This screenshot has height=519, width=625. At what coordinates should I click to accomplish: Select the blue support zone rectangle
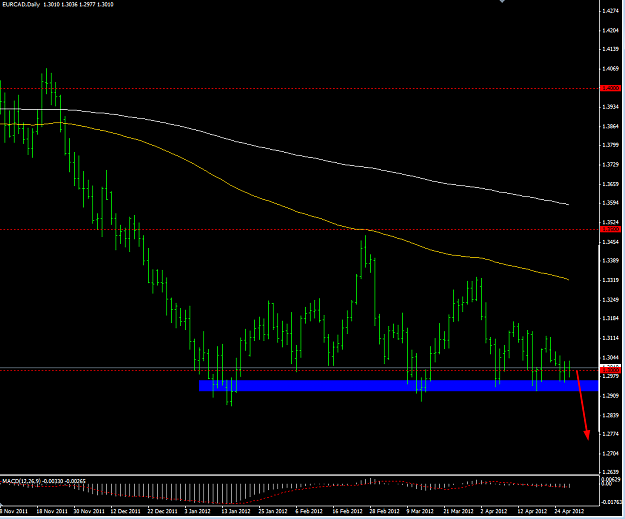[399, 385]
